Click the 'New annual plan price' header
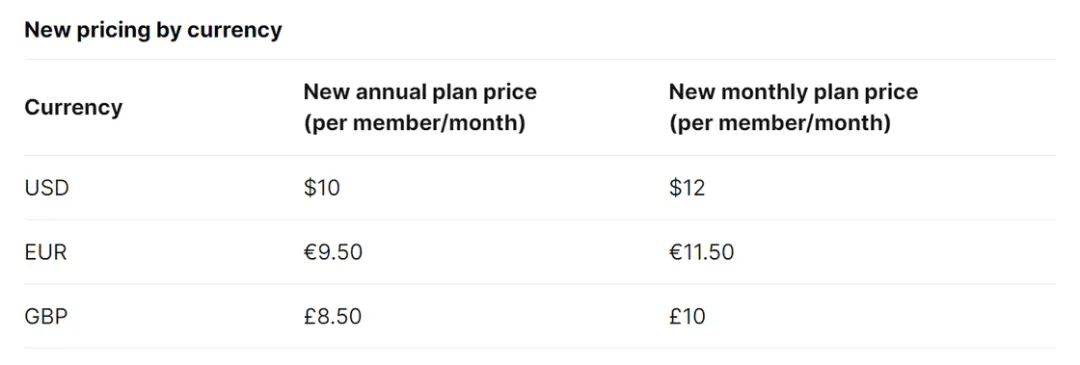This screenshot has height=365, width=1080. point(420,92)
